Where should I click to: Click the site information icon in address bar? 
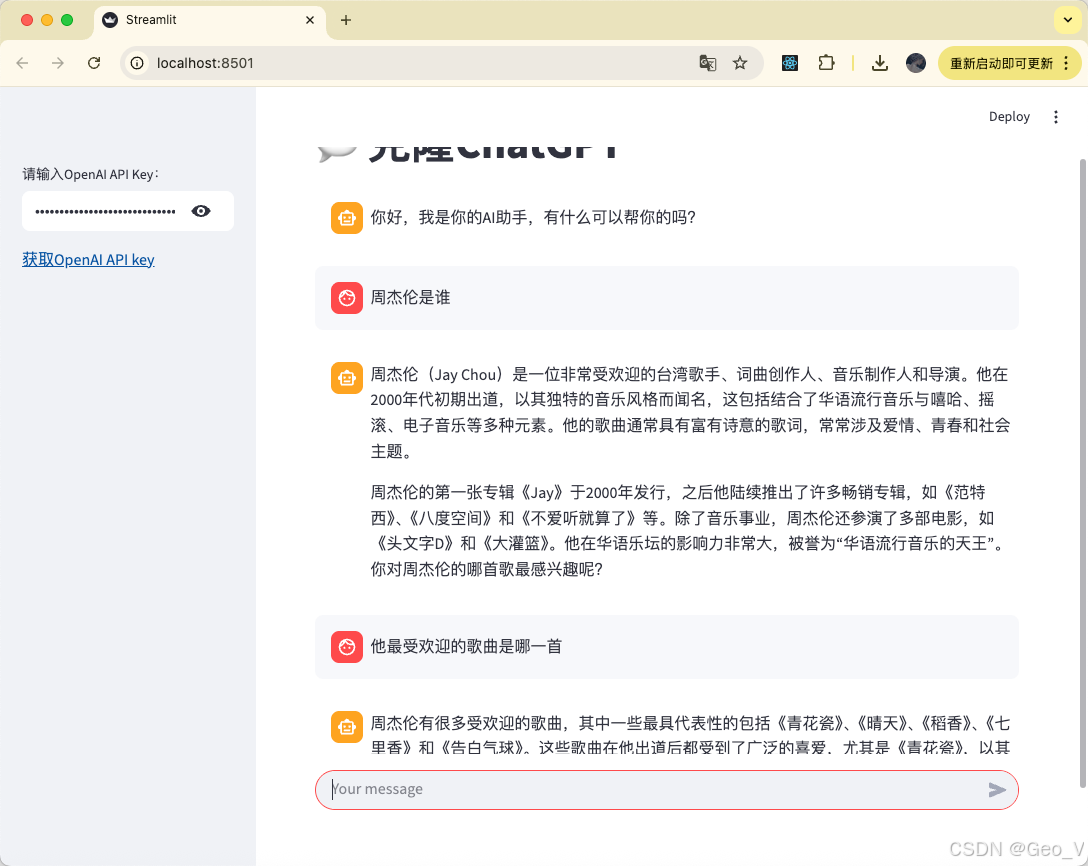click(x=135, y=62)
